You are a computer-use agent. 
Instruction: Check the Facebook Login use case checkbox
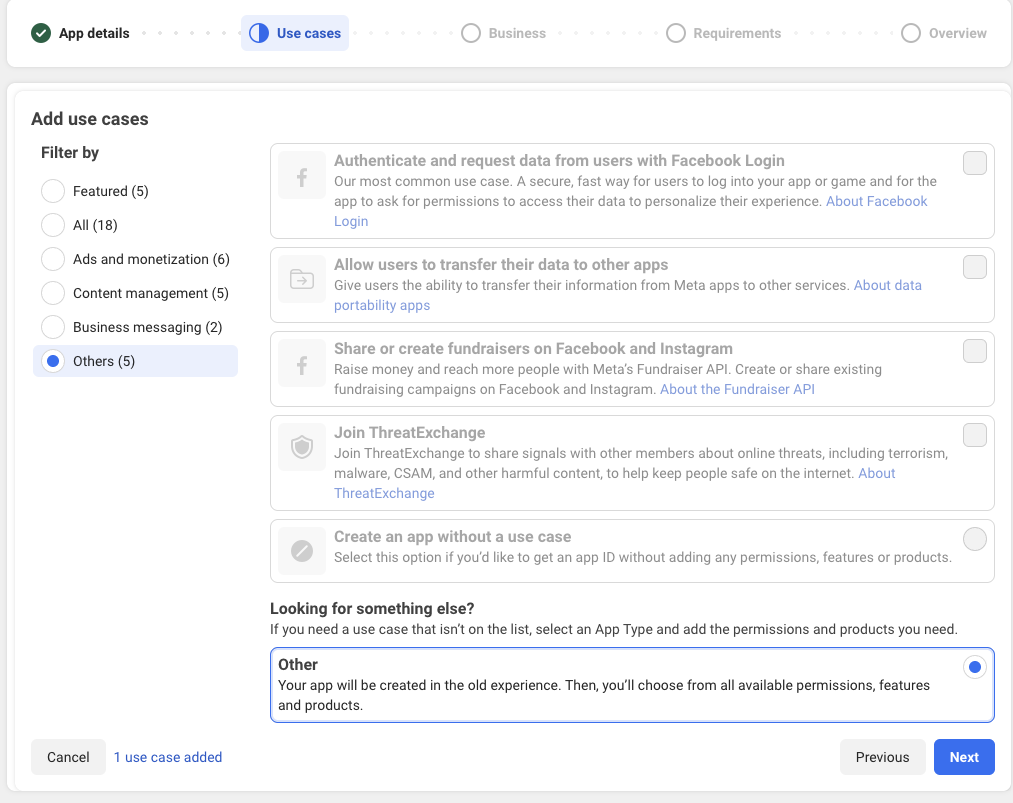click(x=974, y=163)
